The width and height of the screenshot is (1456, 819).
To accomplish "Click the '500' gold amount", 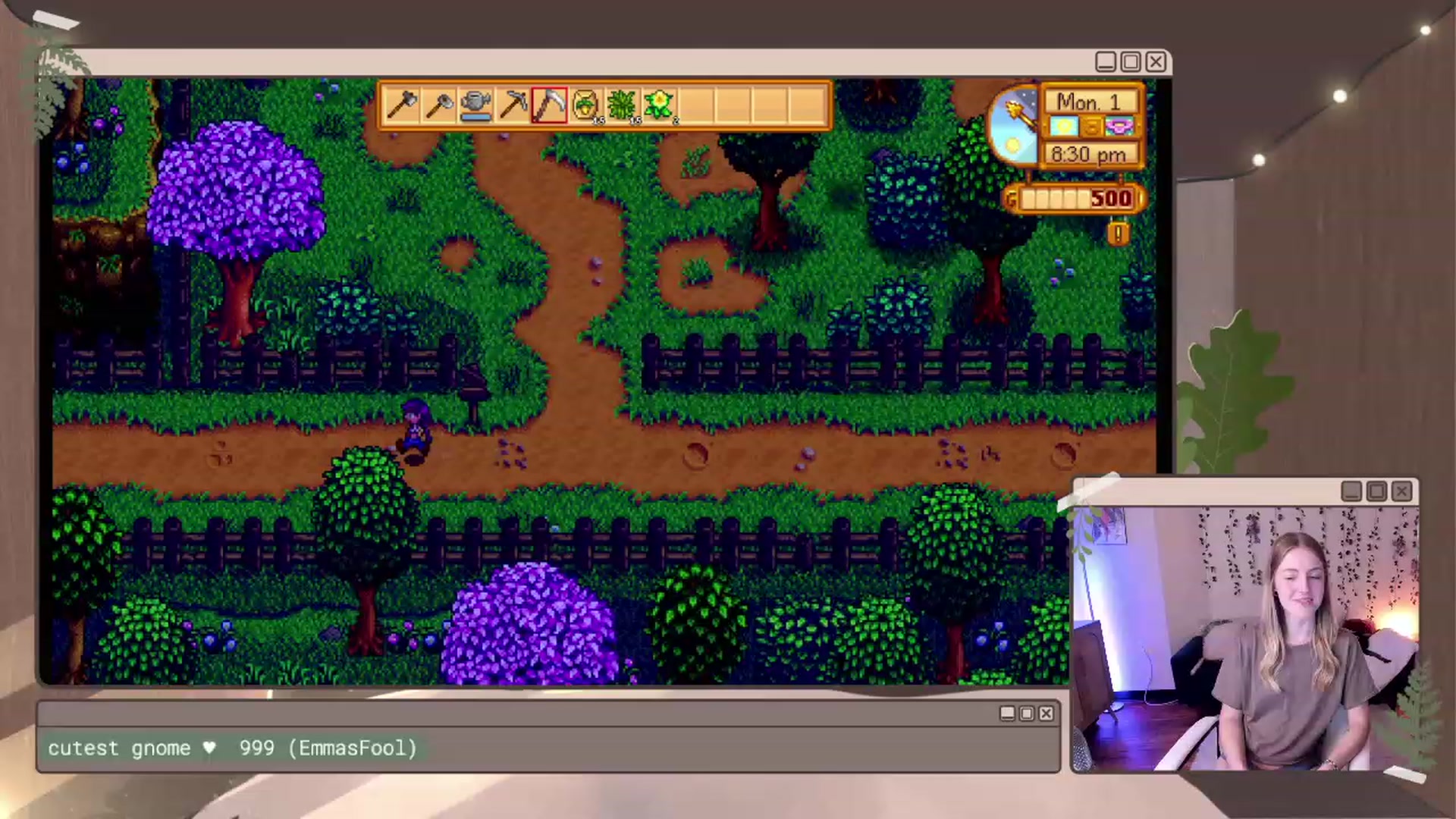I will (1112, 199).
